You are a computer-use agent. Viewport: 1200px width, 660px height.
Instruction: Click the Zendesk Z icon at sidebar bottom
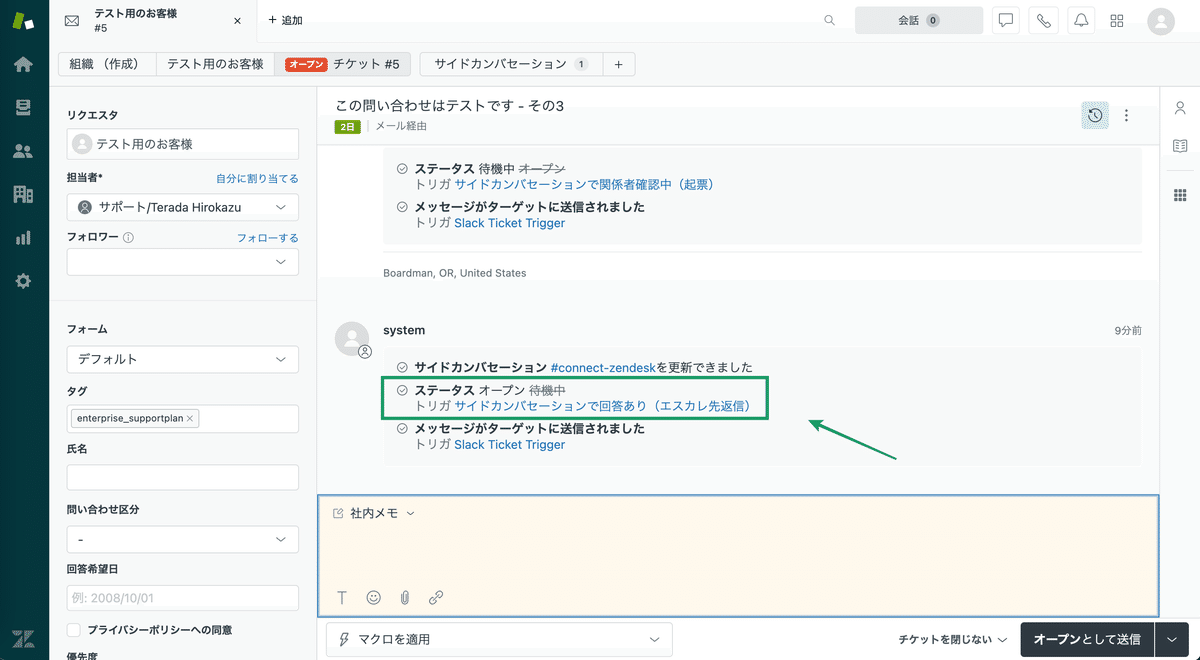(x=23, y=638)
